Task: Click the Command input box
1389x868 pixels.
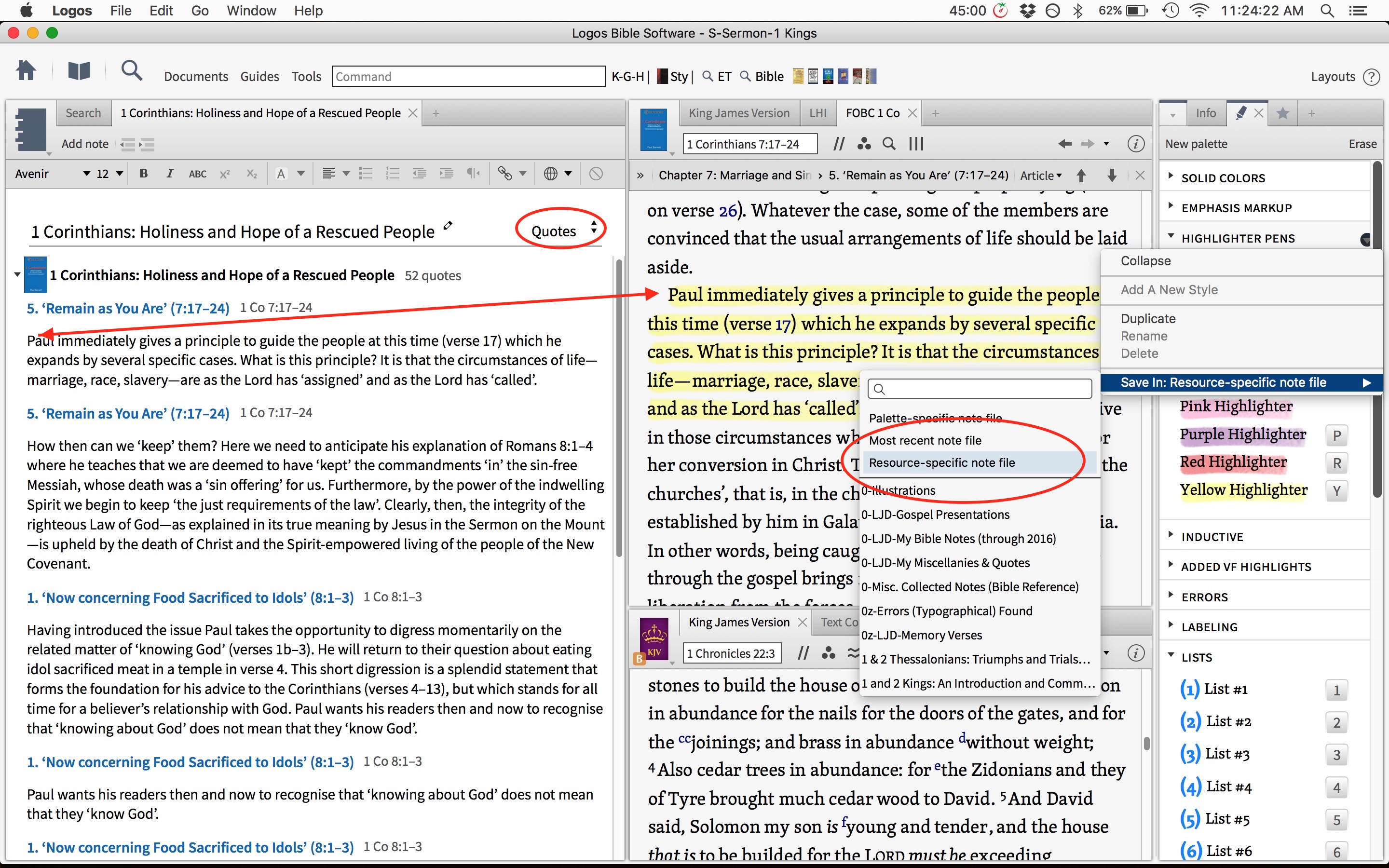Action: pos(468,76)
